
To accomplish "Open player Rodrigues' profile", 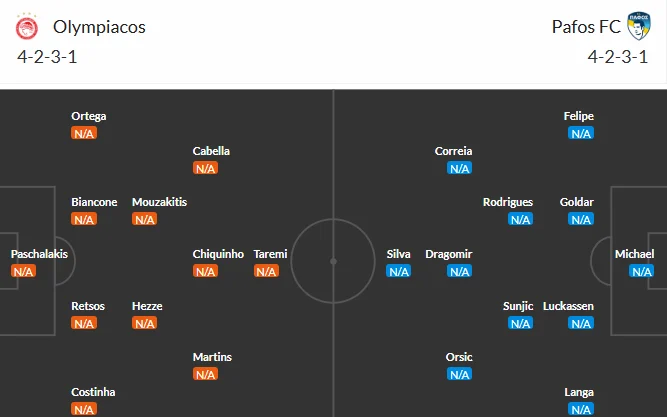I will [508, 202].
